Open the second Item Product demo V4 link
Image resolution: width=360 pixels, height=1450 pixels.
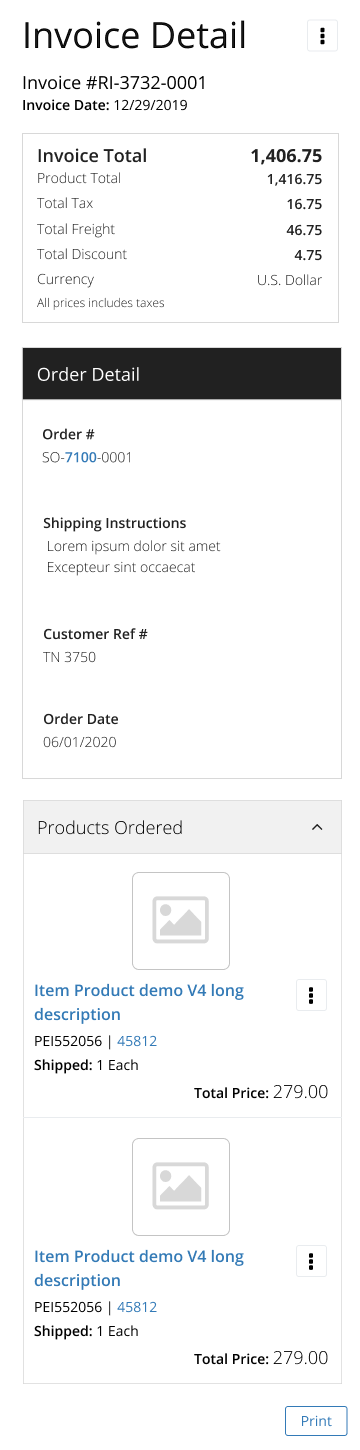tap(139, 1268)
